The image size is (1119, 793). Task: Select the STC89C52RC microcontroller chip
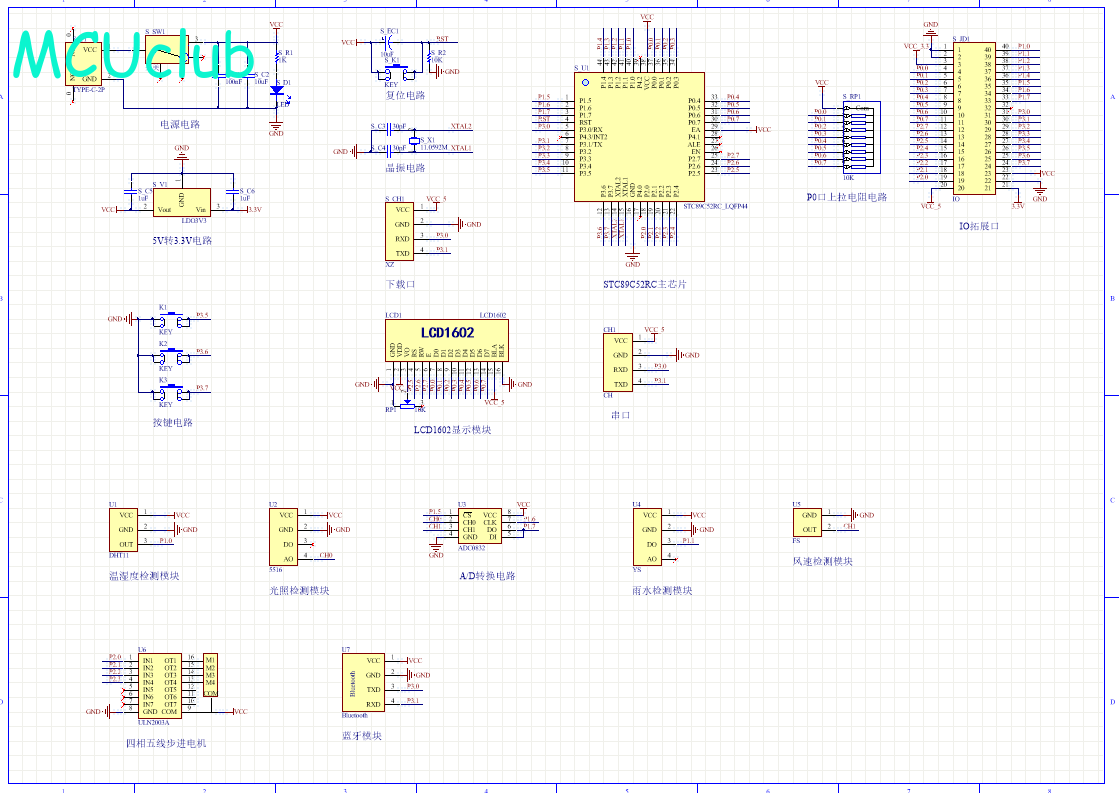(640, 136)
